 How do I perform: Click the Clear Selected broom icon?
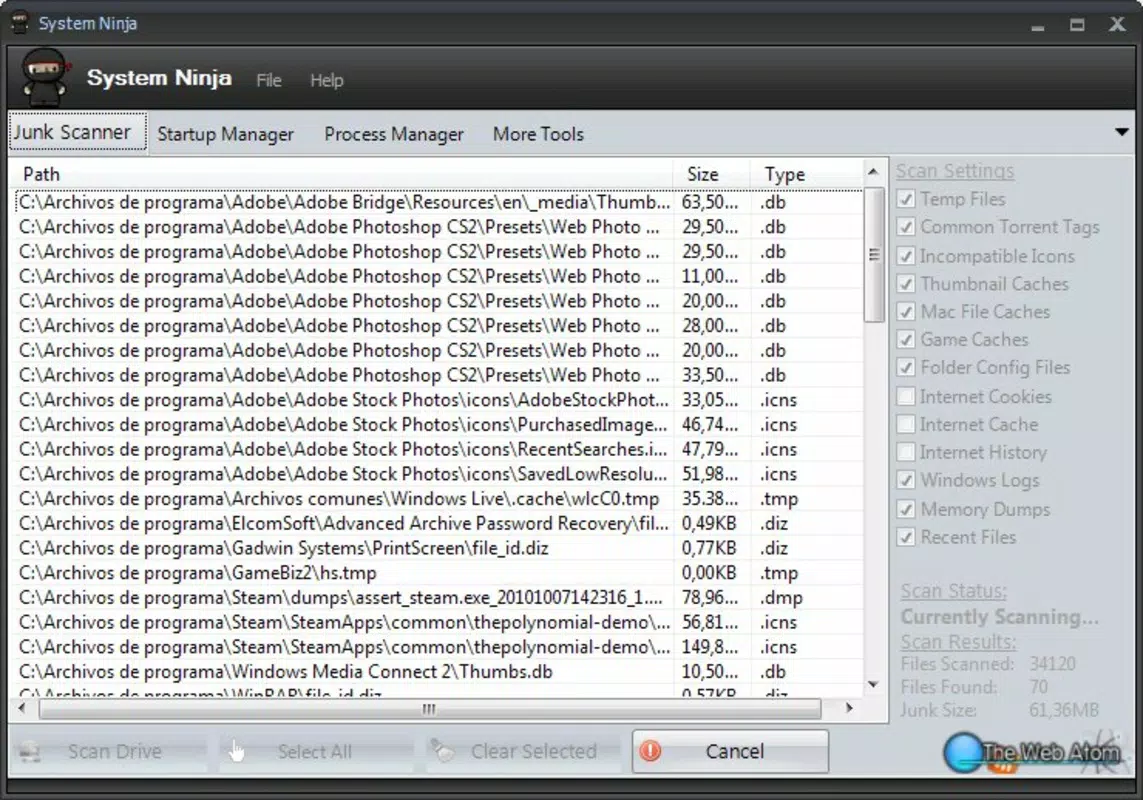442,750
